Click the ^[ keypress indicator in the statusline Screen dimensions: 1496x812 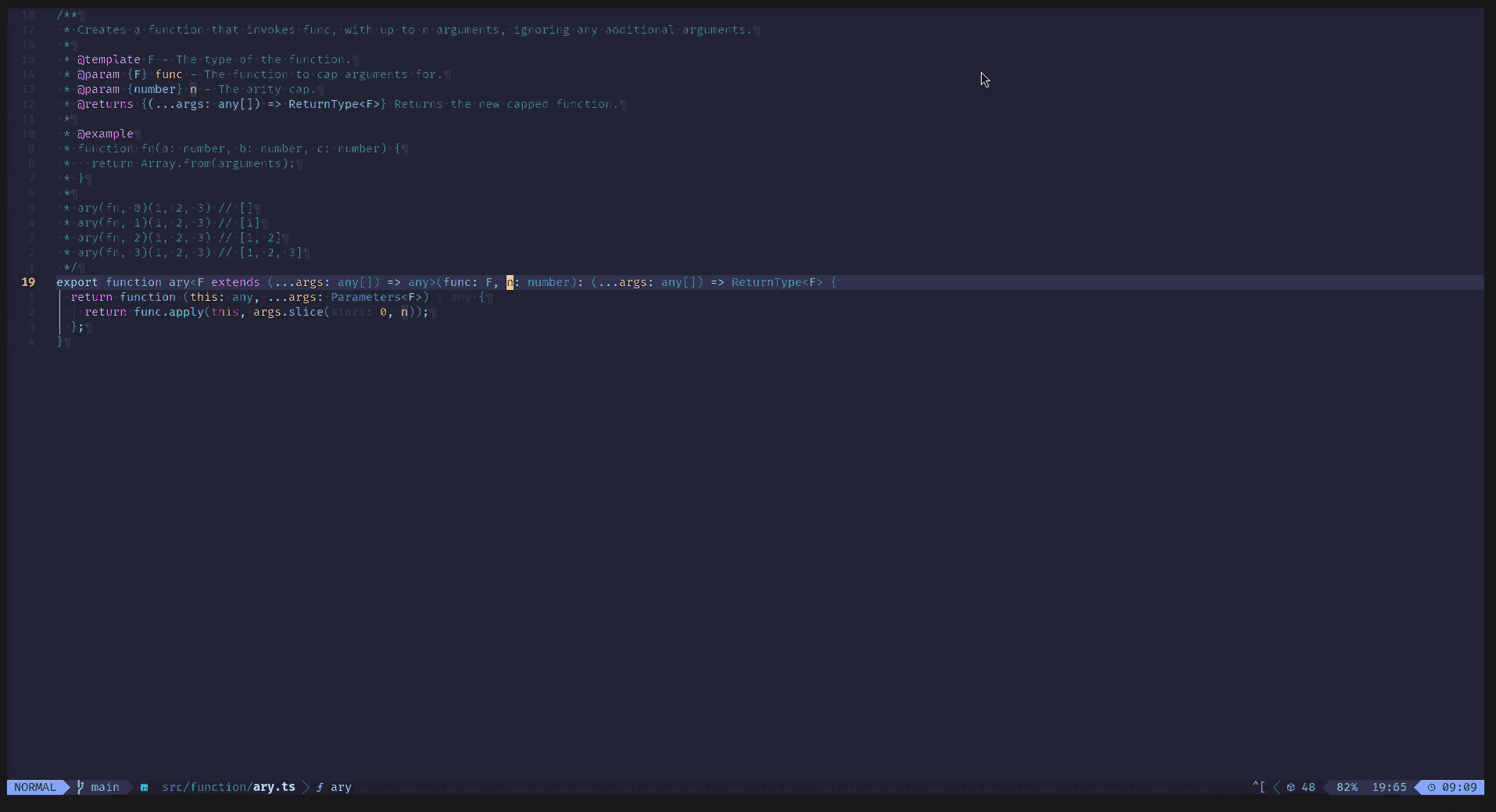click(x=1259, y=786)
